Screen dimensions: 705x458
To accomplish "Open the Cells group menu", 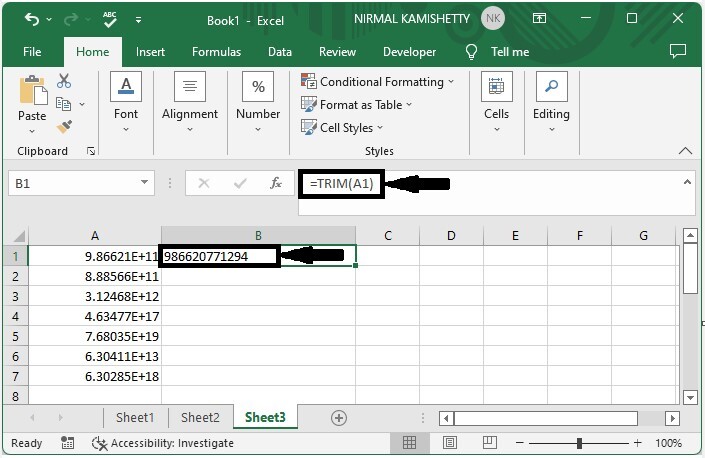I will point(496,102).
